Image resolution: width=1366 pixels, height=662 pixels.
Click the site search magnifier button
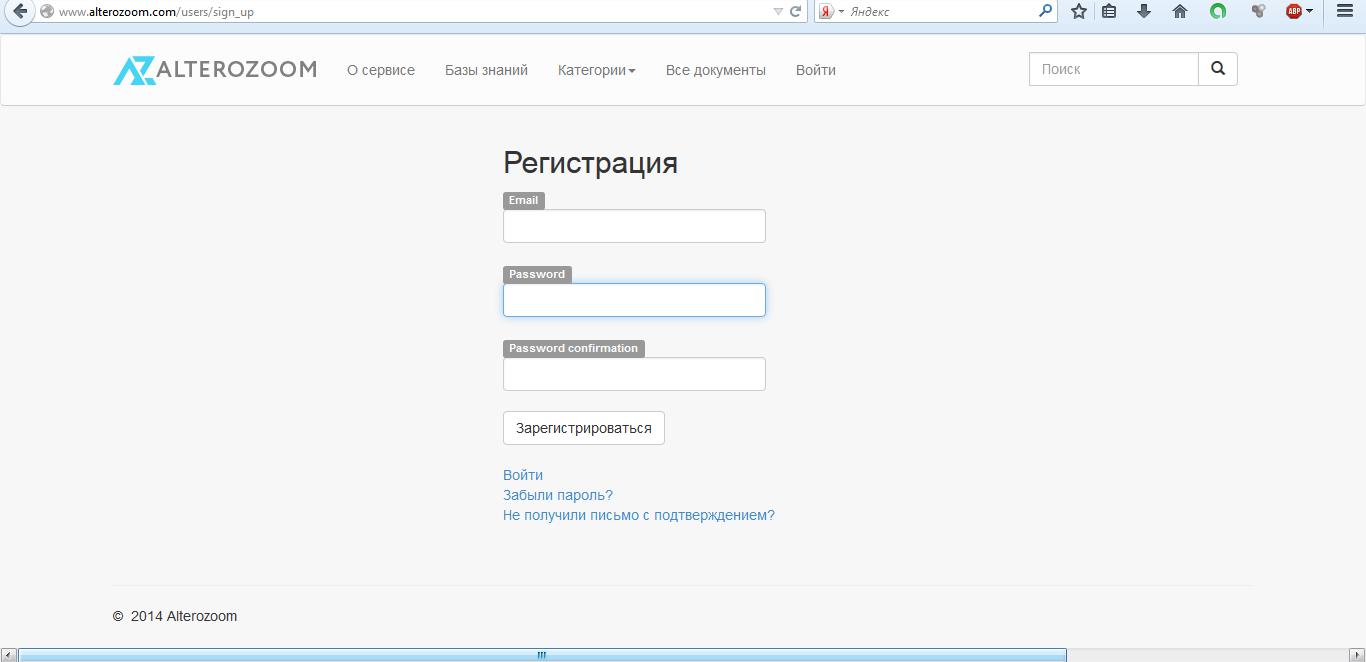[1217, 69]
